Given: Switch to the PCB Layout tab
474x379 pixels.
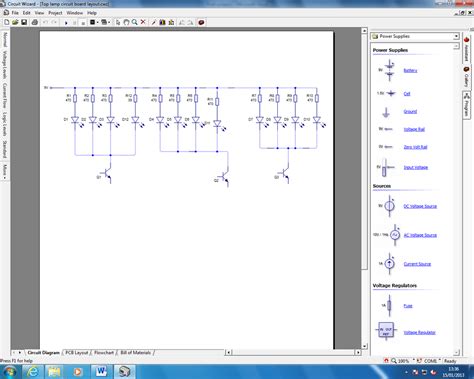Looking at the screenshot, I should (x=77, y=352).
